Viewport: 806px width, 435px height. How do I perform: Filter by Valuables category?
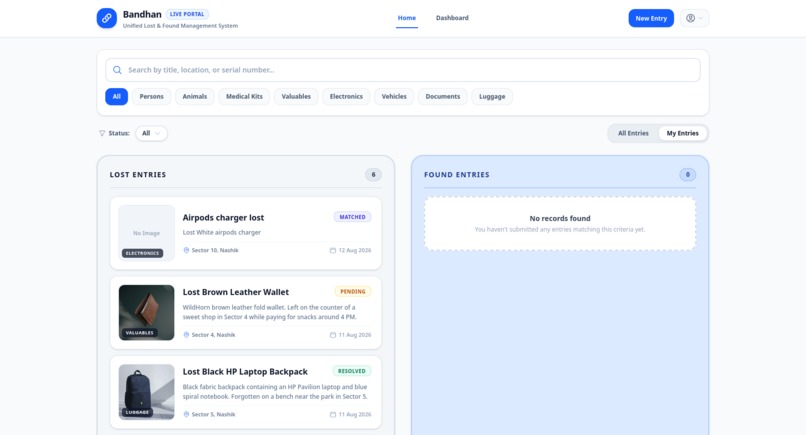[x=296, y=97]
